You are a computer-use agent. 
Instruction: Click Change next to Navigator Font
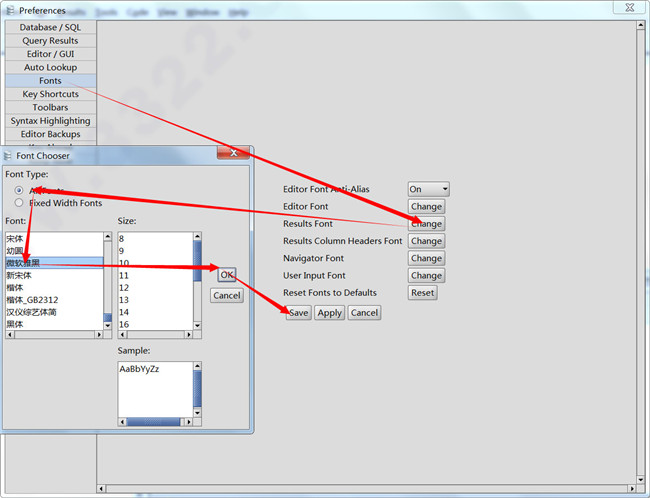(x=426, y=258)
